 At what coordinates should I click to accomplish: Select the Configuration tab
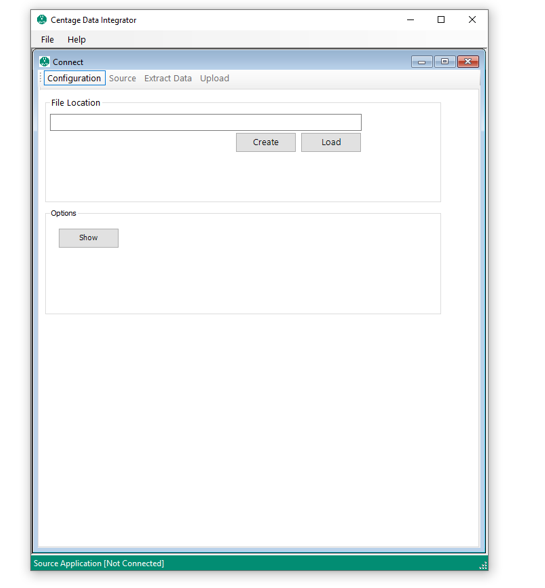point(74,78)
